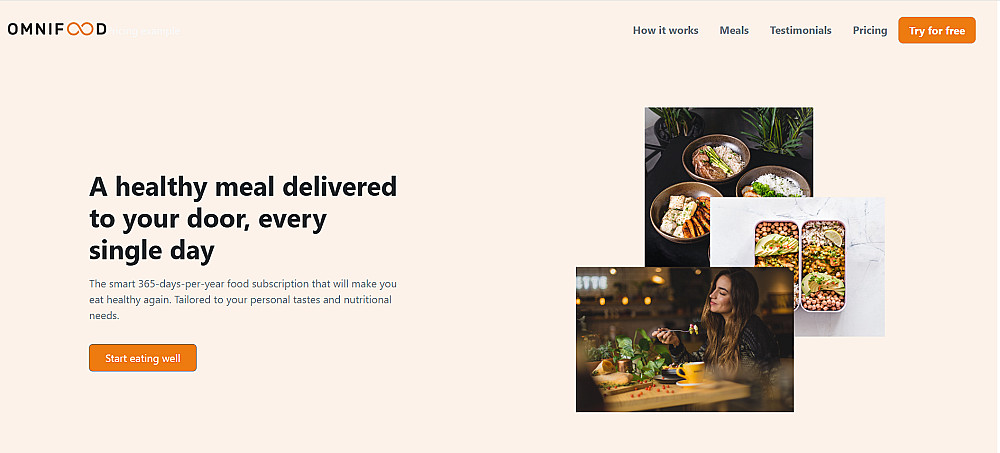Click the bowl with asparagus and rice
Image resolution: width=1000 pixels, height=453 pixels.
click(x=716, y=159)
